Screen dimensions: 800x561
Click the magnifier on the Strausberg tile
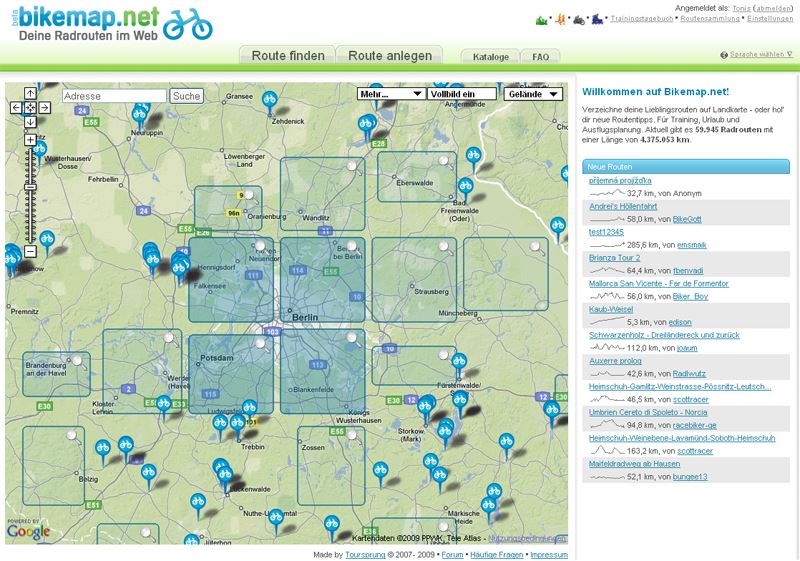[445, 247]
